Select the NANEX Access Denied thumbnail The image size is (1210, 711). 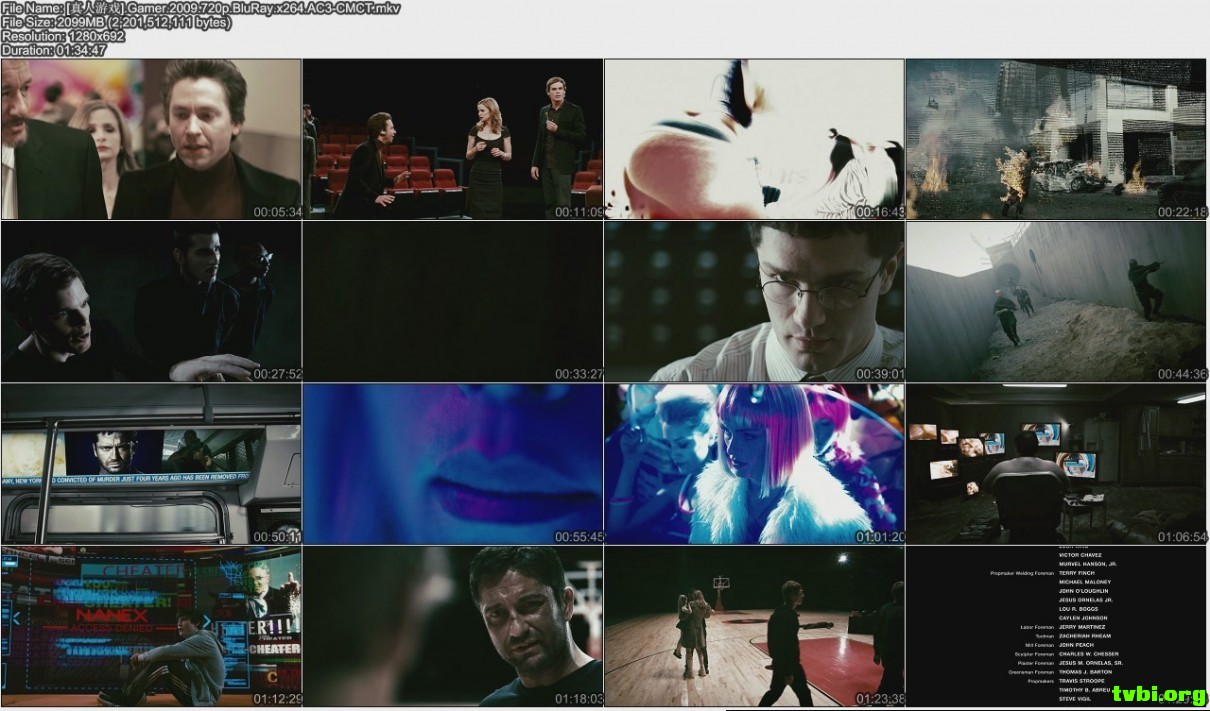click(150, 626)
